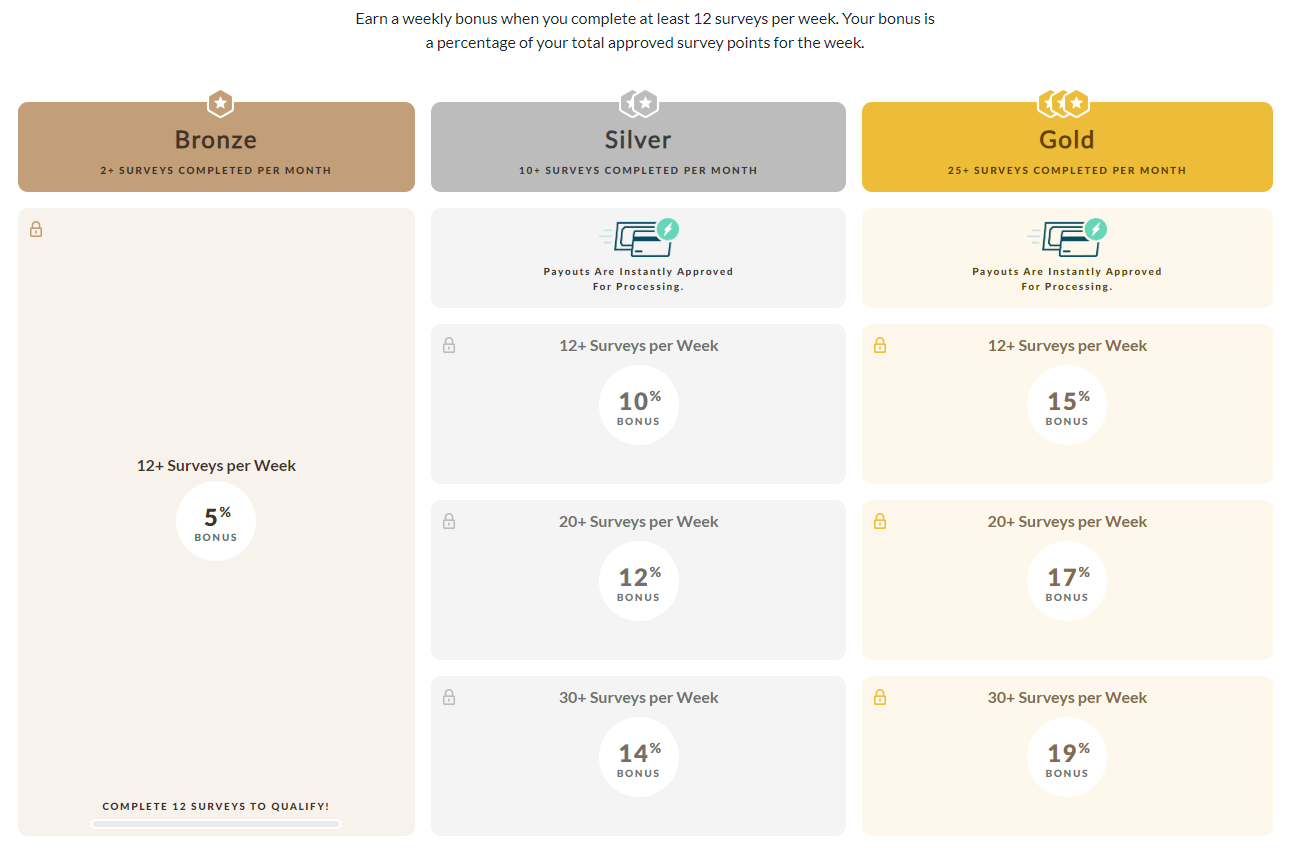Viewport: 1290px width, 852px height.
Task: Click the Gold instant payout card icon
Action: (1066, 237)
